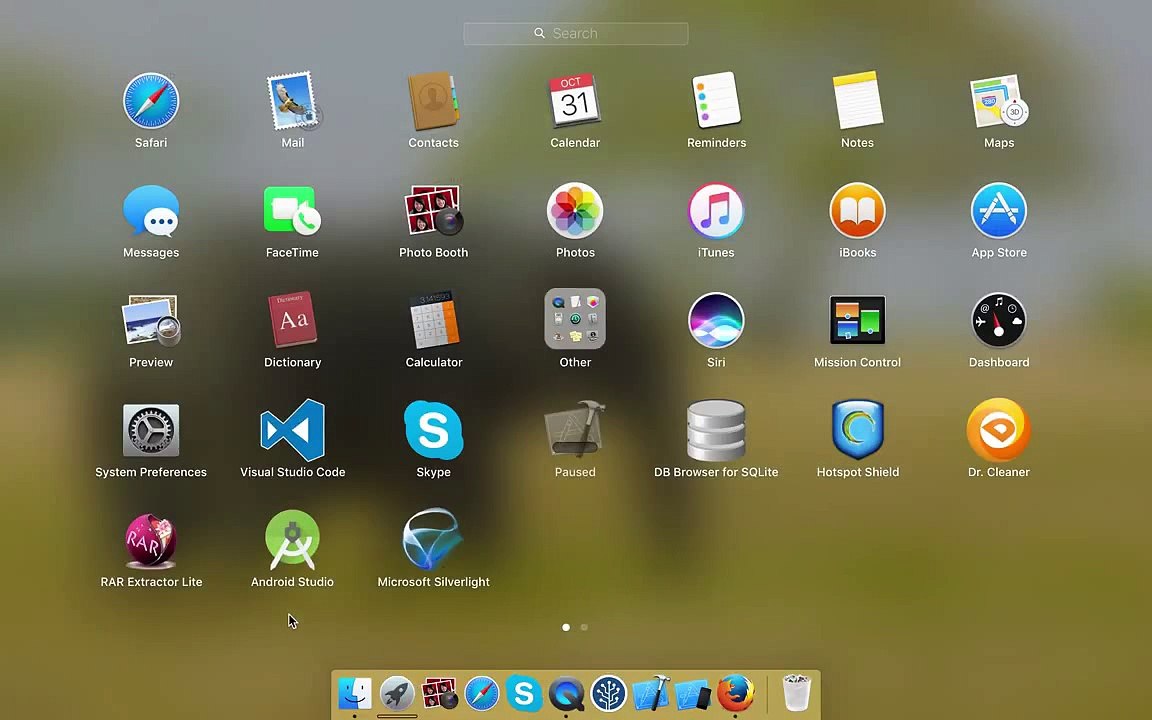
Task: Open the iOS Simulator icon in the Dock
Action: click(x=693, y=694)
